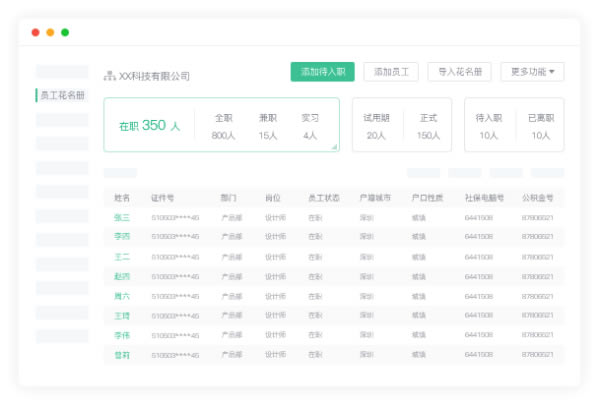This screenshot has width=600, height=406.
Task: Click the 公积金号 cell in 张三's row
Action: click(x=537, y=218)
